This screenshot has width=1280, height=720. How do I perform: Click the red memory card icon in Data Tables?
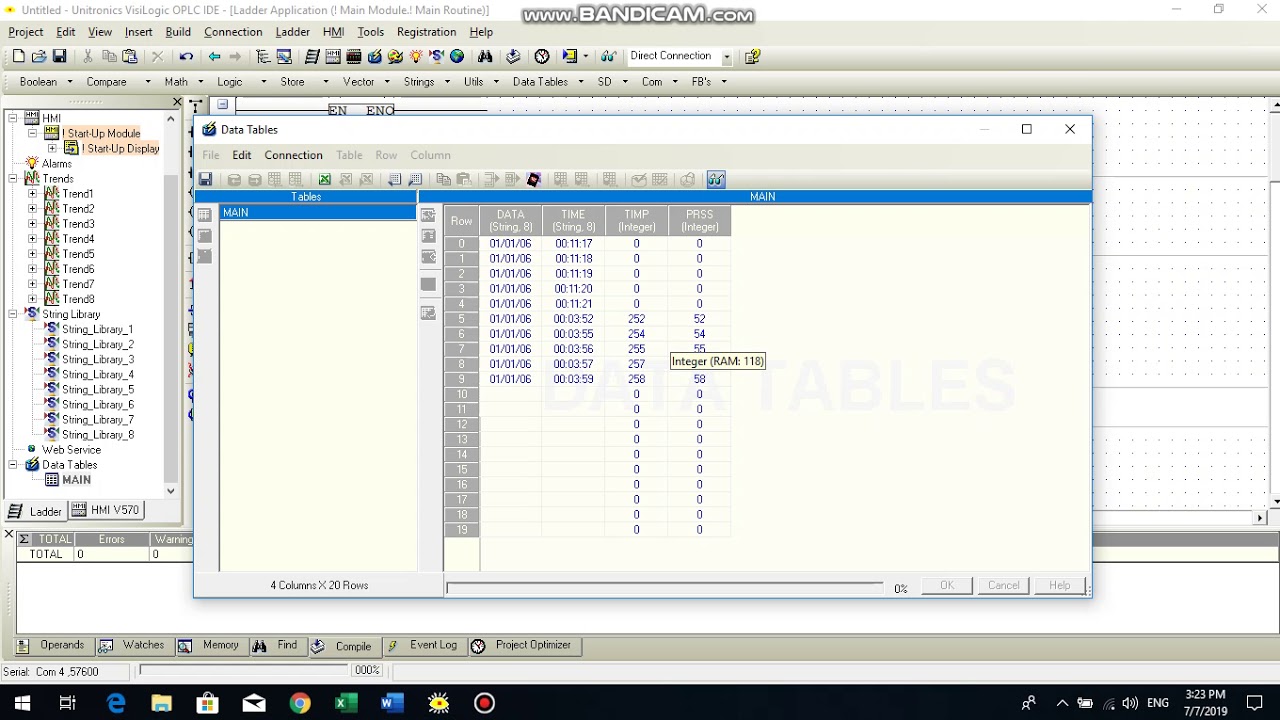click(534, 179)
